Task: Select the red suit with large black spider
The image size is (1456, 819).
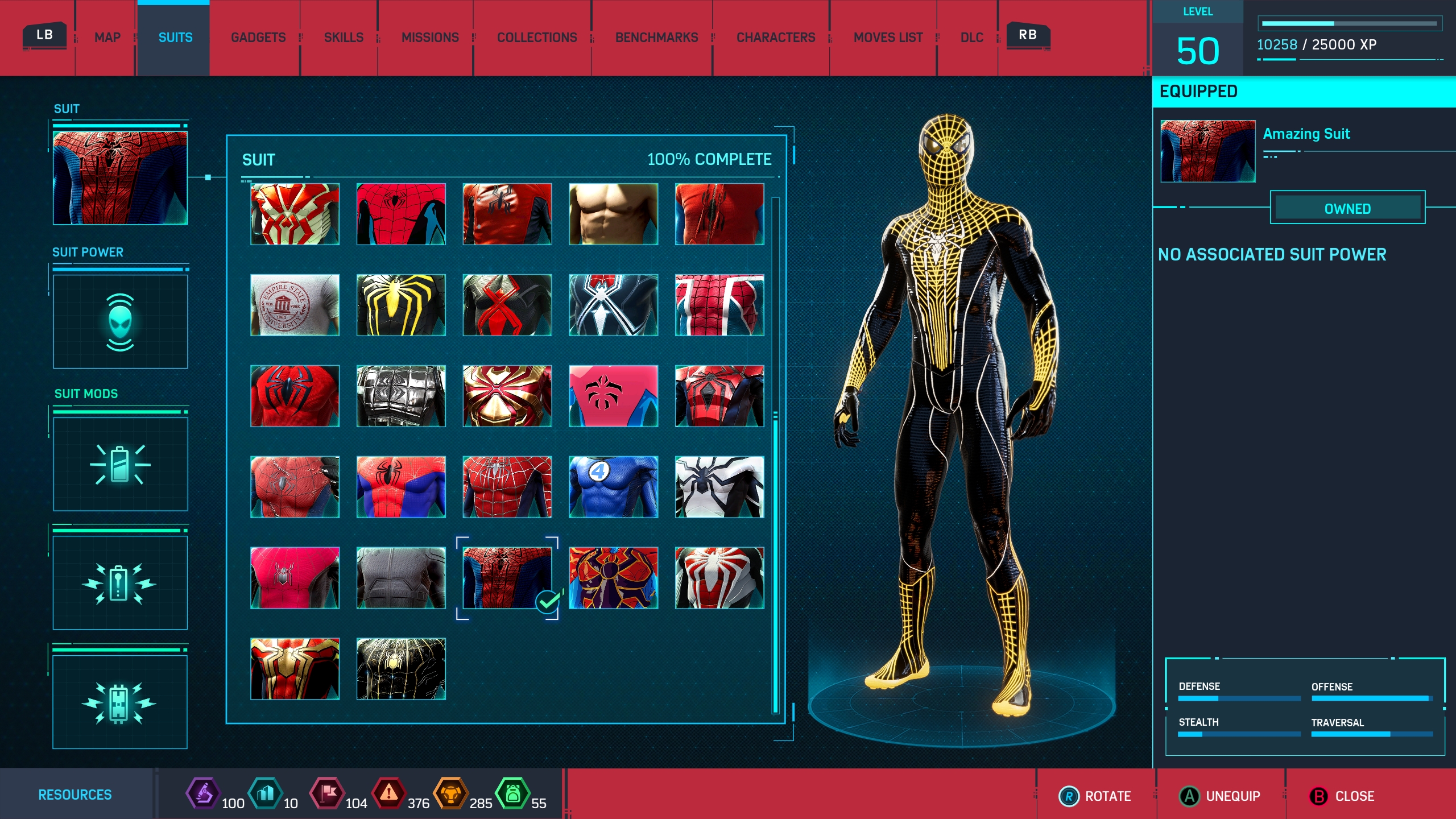Action: point(295,396)
